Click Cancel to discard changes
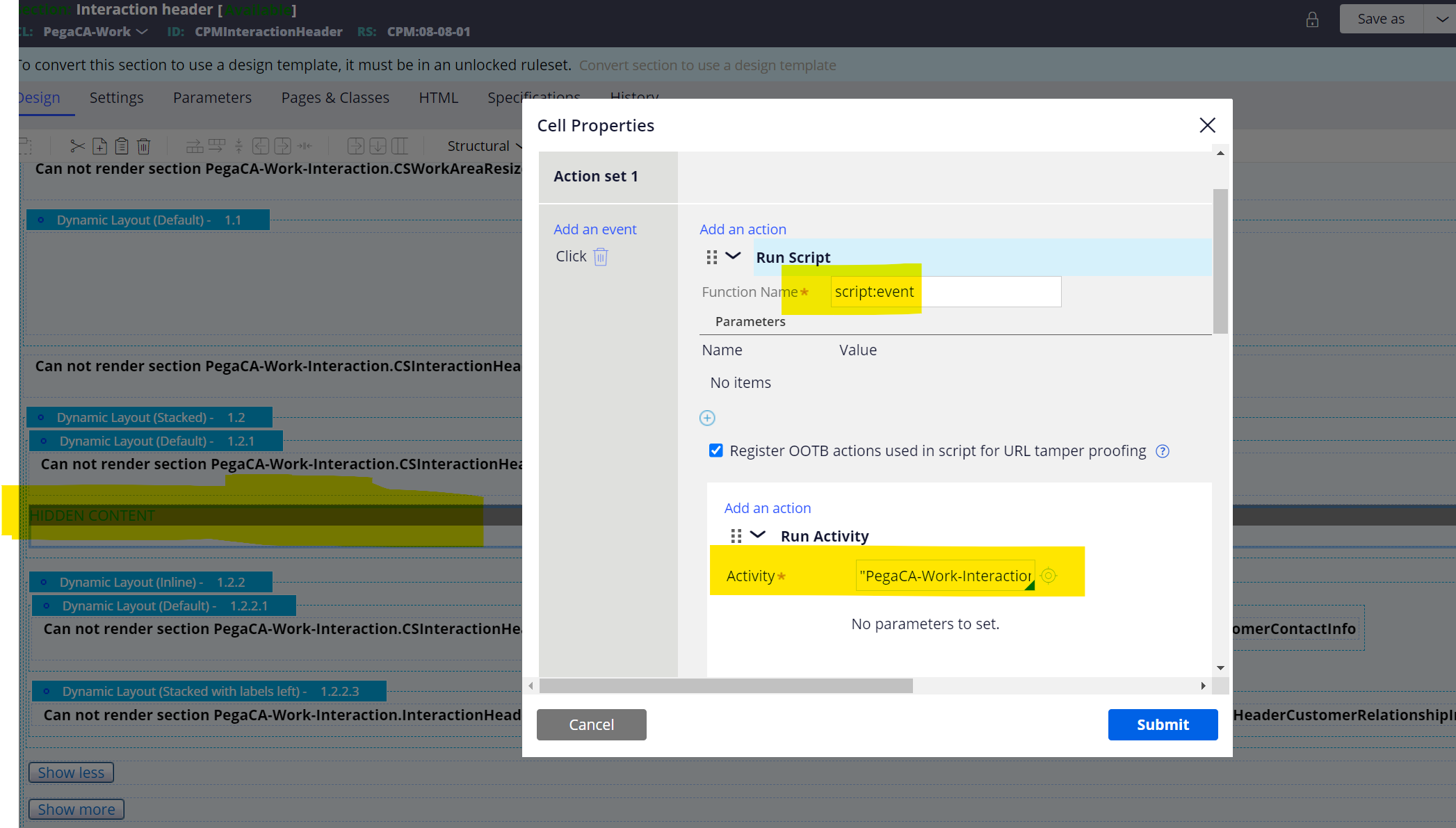This screenshot has height=828, width=1456. tap(591, 724)
